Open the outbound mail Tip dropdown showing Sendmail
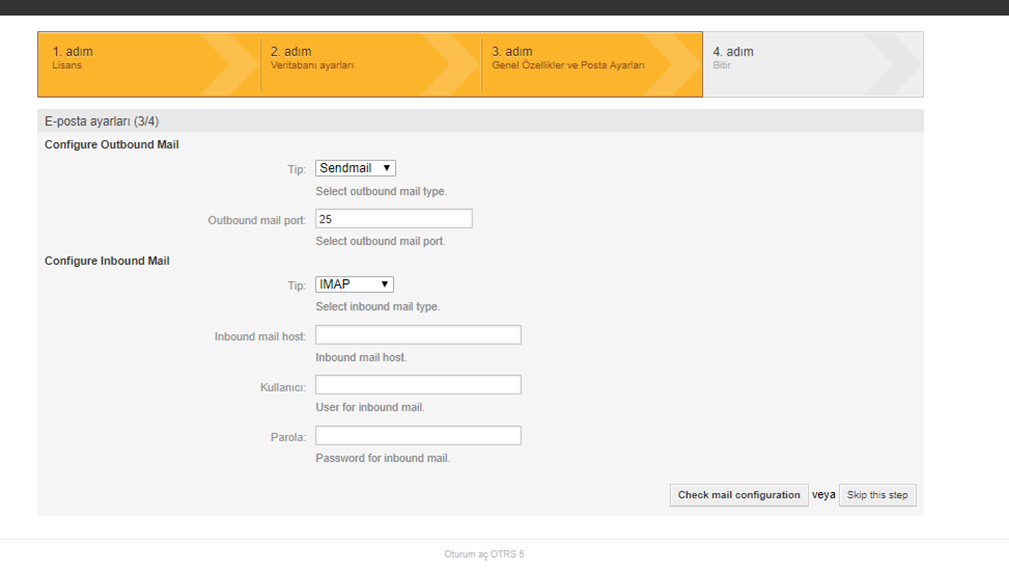Viewport: 1009px width, 571px height. pos(355,168)
